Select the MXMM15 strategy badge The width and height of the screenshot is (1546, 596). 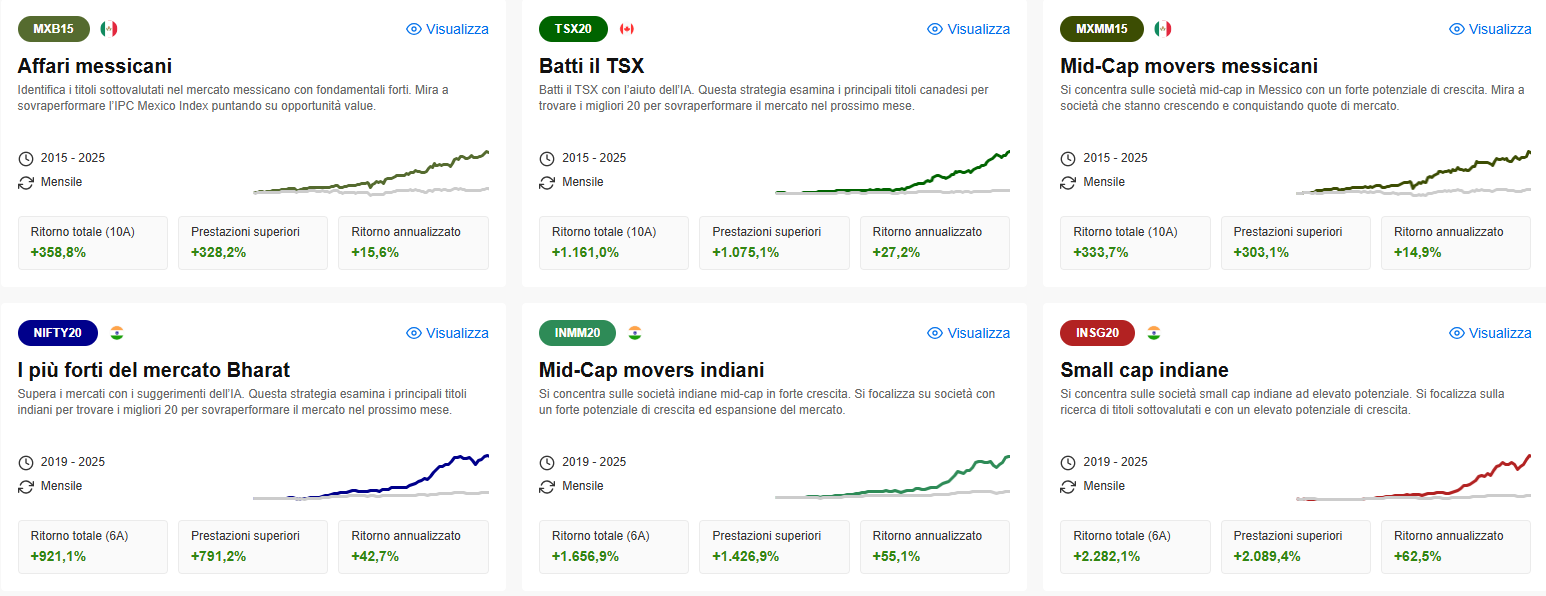pyautogui.click(x=1102, y=29)
